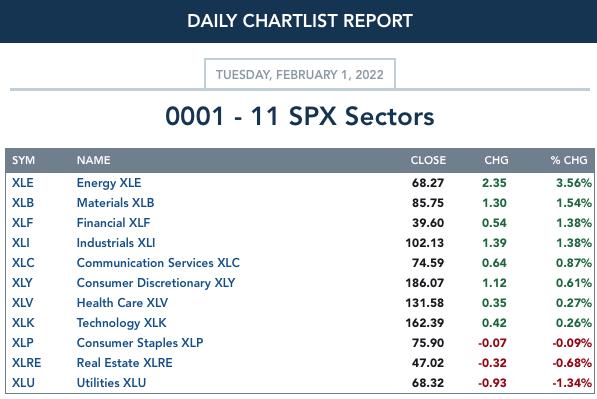Open the XLE symbol link
Viewport: 597px width, 399px height.
click(x=22, y=183)
